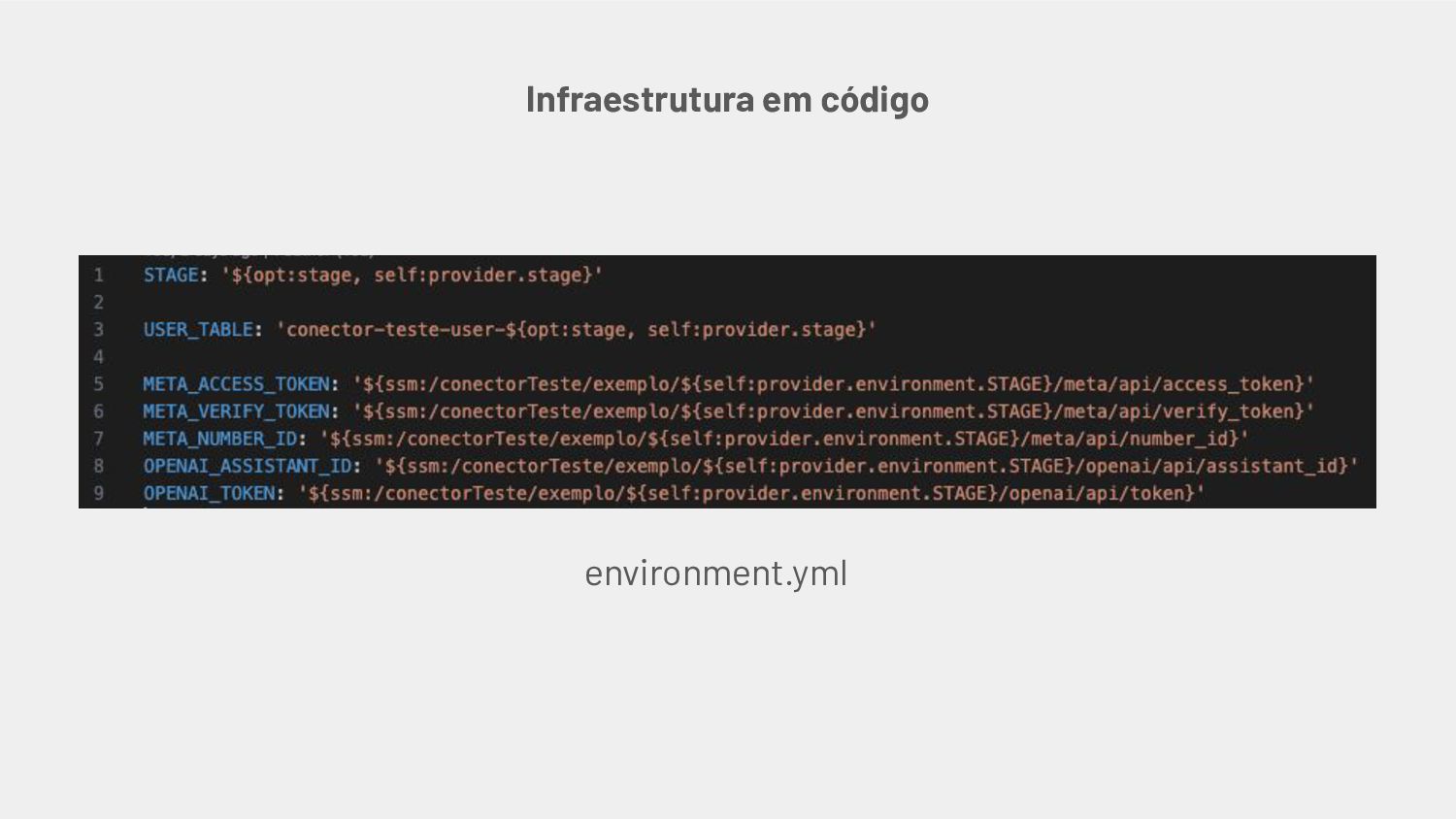Select the STAGE key on line 1

pos(171,275)
